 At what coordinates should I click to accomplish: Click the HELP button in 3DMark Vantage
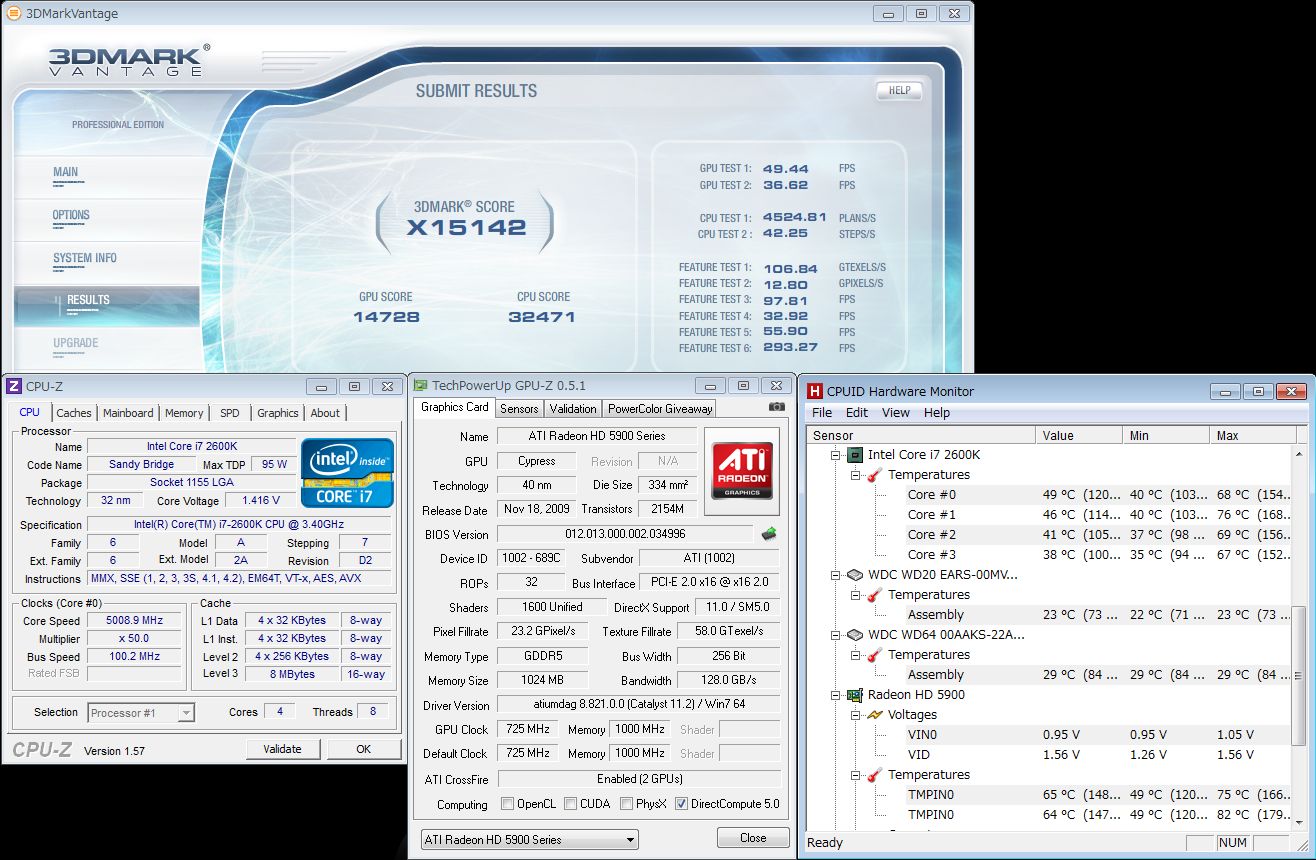tap(899, 90)
